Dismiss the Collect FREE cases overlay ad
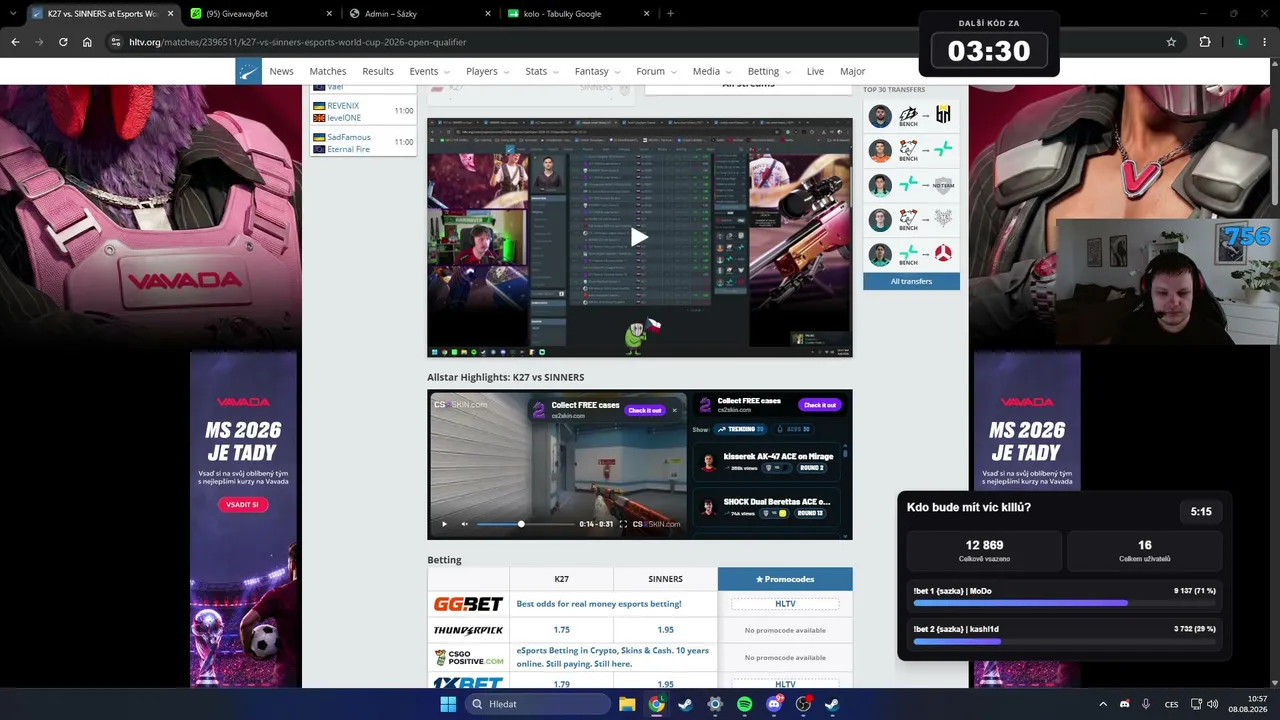Viewport: 1280px width, 720px height. tap(674, 410)
